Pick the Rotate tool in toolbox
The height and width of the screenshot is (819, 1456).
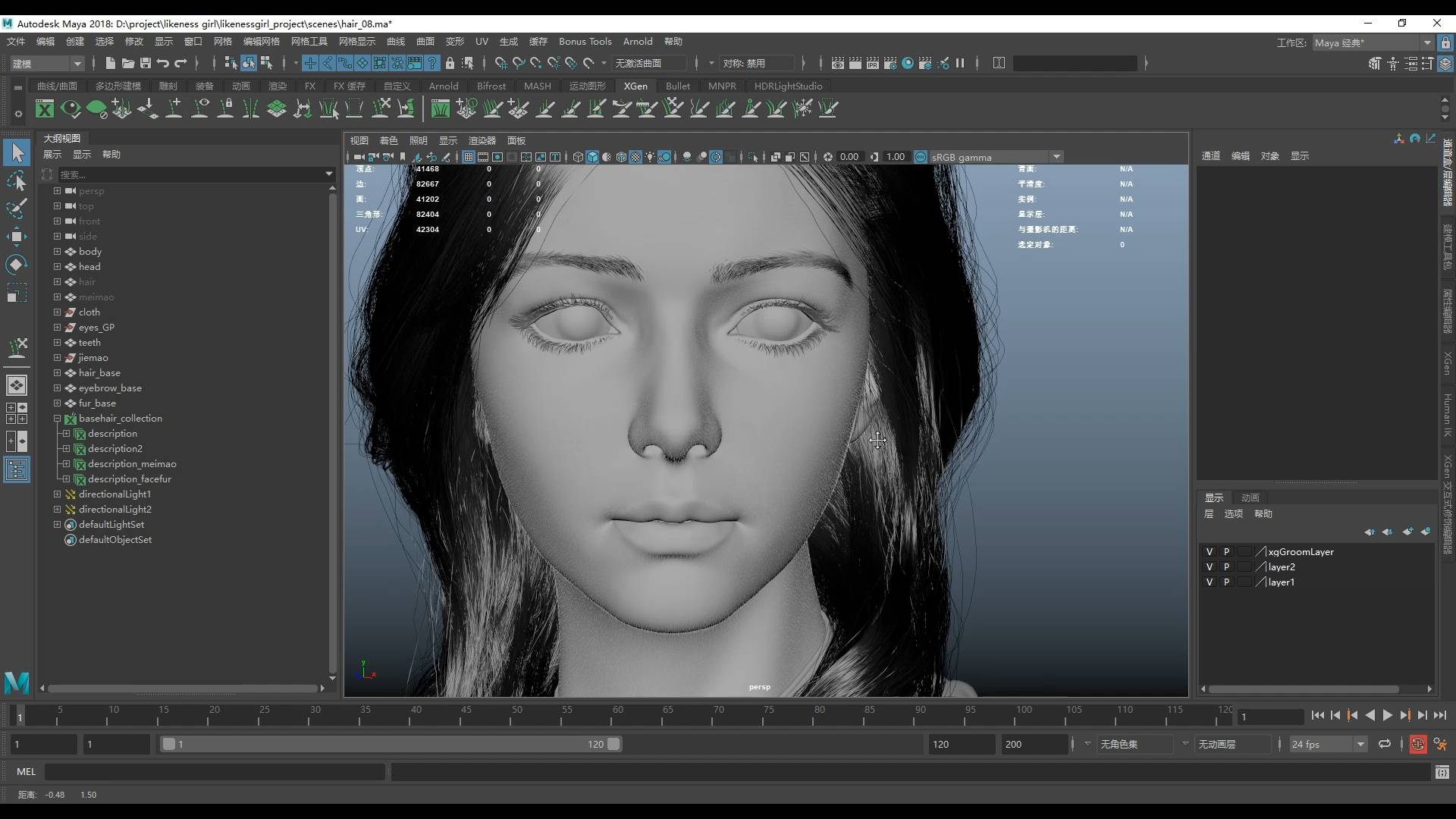17,265
